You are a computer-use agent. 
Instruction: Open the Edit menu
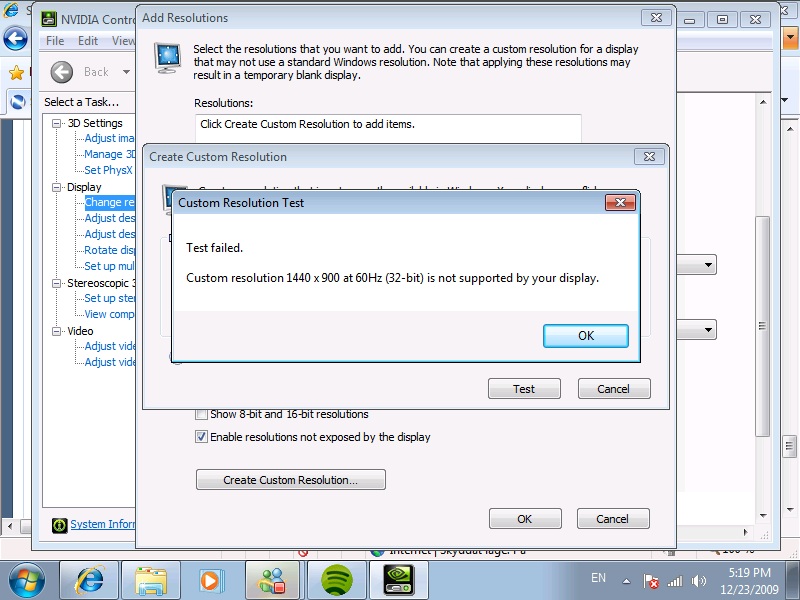[87, 41]
